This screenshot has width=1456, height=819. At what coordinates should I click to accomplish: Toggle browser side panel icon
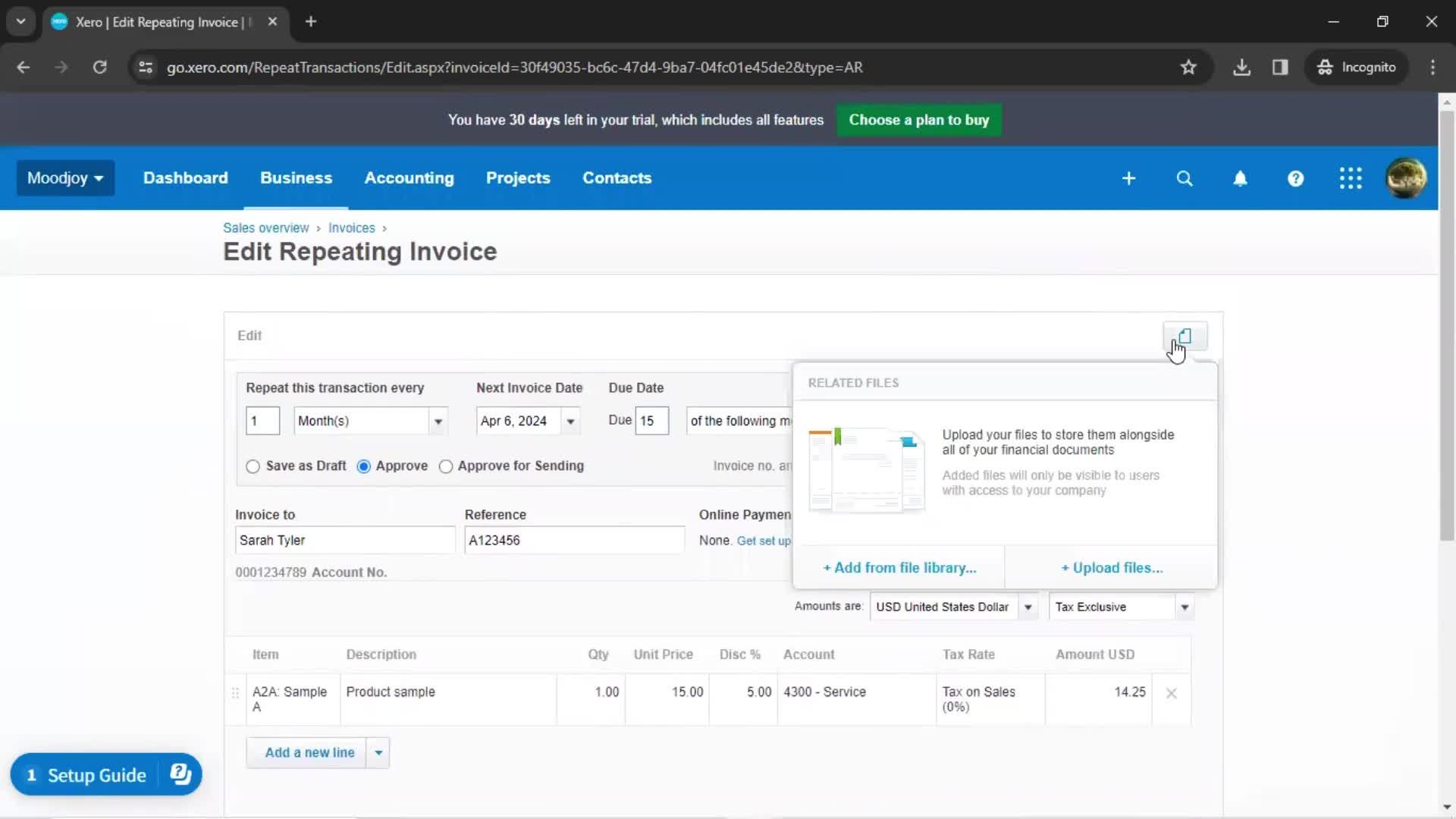[1280, 67]
